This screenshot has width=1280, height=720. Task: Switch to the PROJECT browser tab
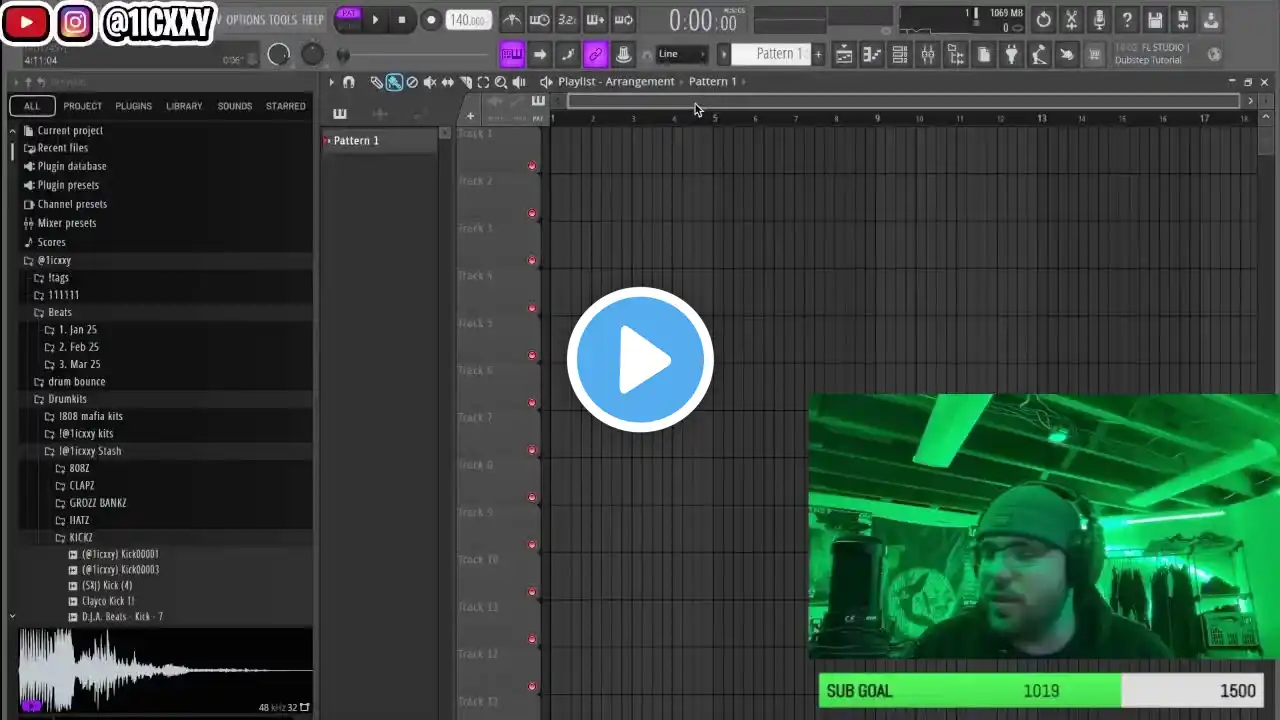82,106
